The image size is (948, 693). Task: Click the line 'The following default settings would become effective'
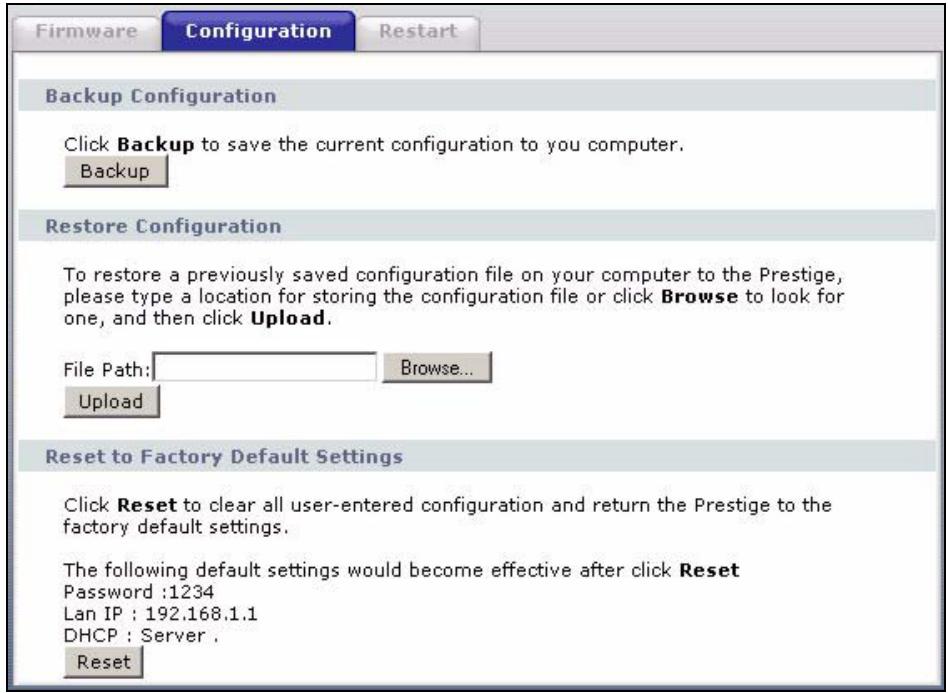(319, 570)
